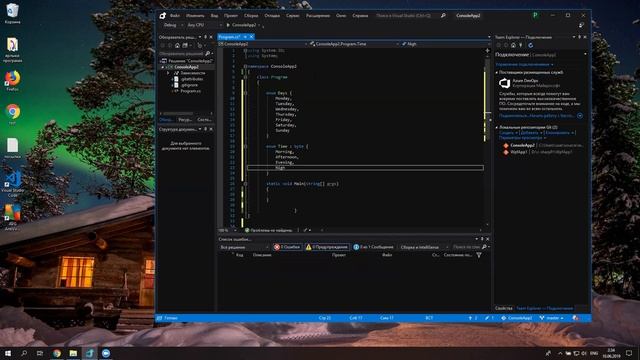Click the Azure DevOps logo icon
The width and height of the screenshot is (640, 360).
[x=504, y=83]
